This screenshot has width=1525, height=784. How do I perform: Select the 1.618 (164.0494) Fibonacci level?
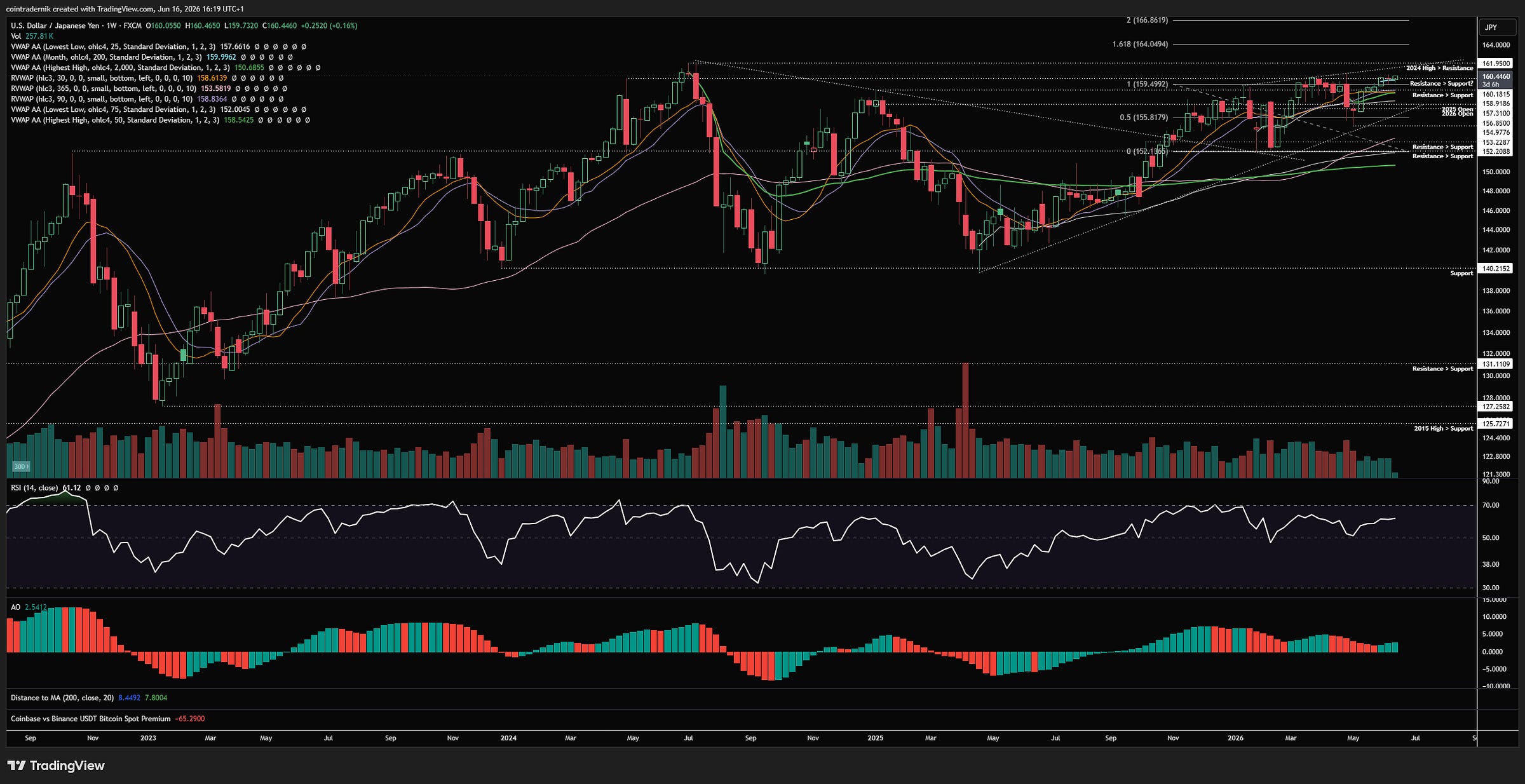1140,44
